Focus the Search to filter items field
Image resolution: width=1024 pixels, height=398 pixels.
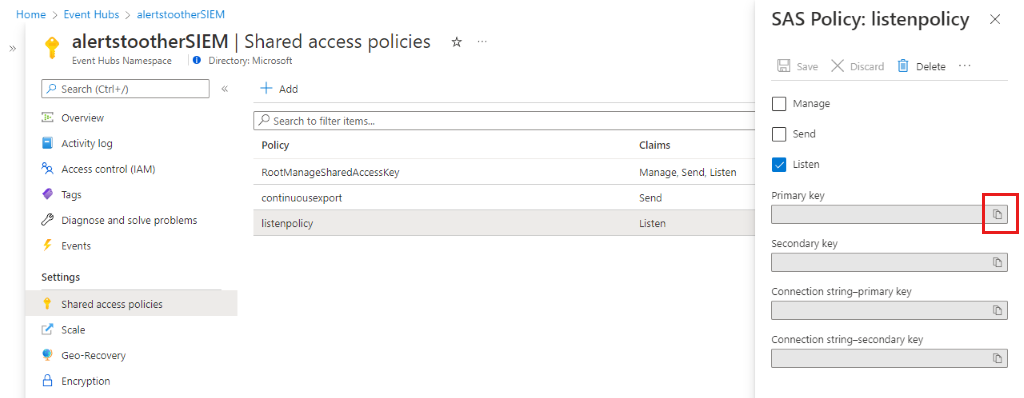[x=503, y=121]
